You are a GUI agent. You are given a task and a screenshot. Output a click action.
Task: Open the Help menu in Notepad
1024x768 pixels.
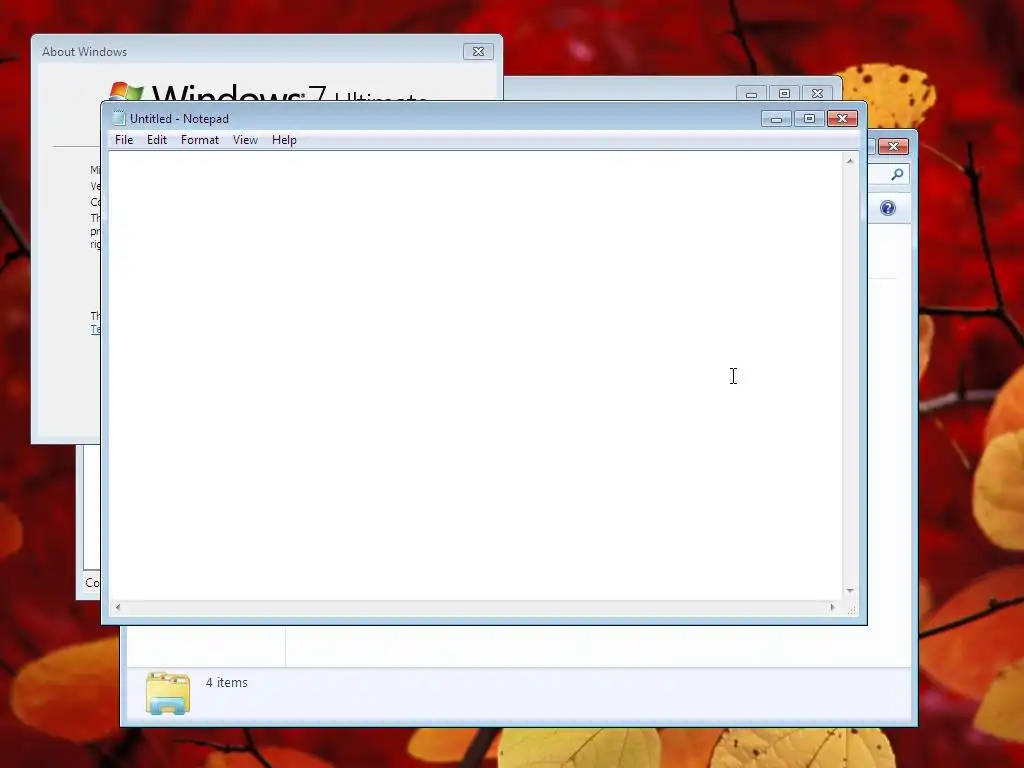tap(284, 140)
